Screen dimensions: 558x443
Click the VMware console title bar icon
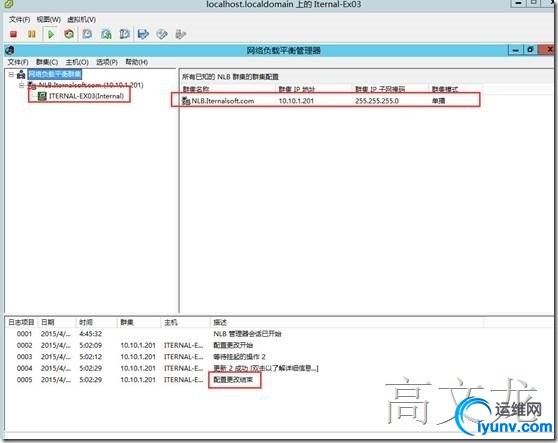tap(9, 4)
